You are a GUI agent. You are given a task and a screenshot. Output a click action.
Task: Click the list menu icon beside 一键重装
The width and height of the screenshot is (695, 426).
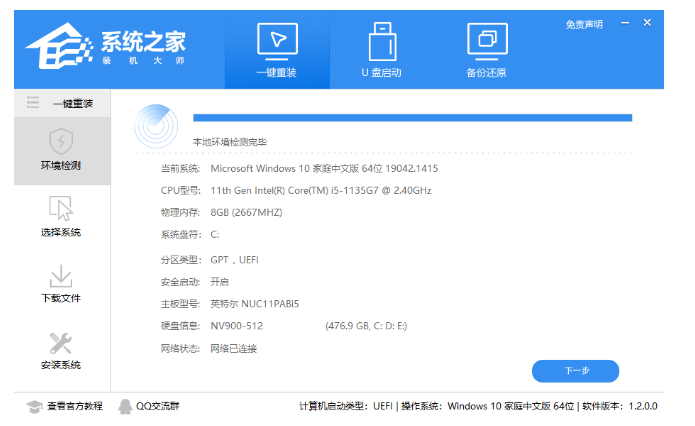[33, 103]
